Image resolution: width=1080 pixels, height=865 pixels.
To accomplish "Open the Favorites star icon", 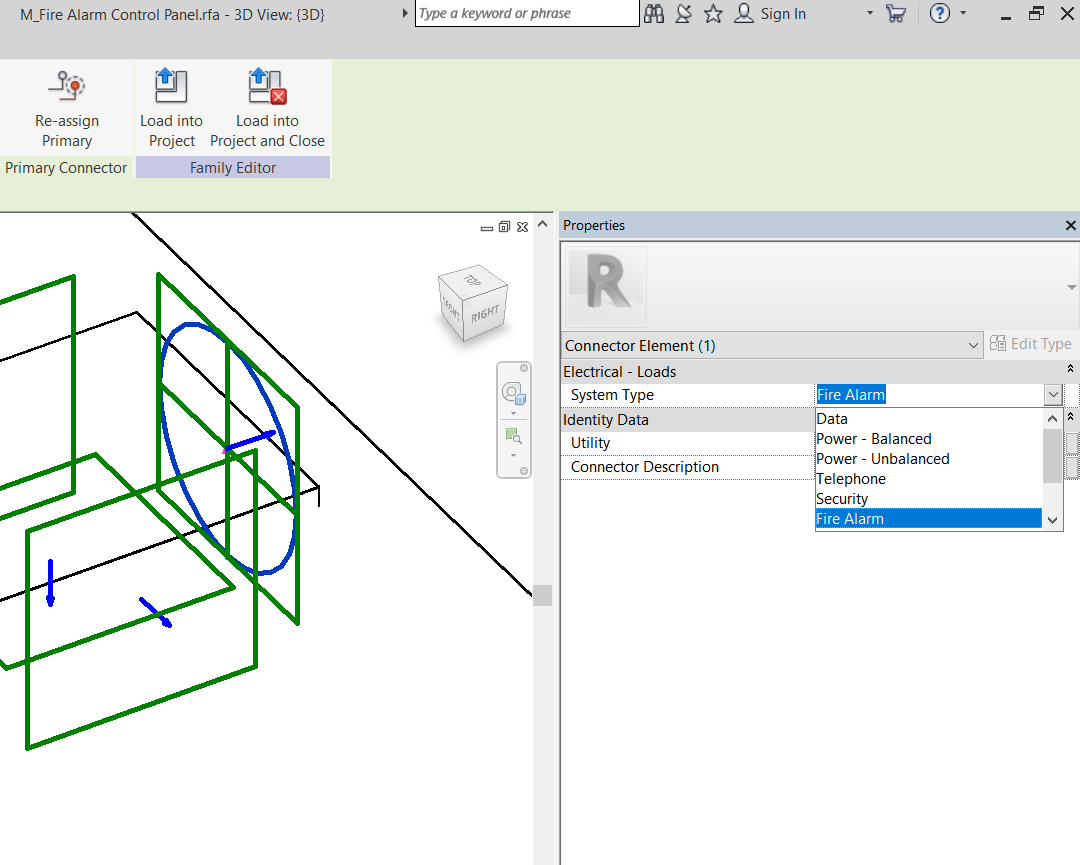I will pyautogui.click(x=713, y=14).
